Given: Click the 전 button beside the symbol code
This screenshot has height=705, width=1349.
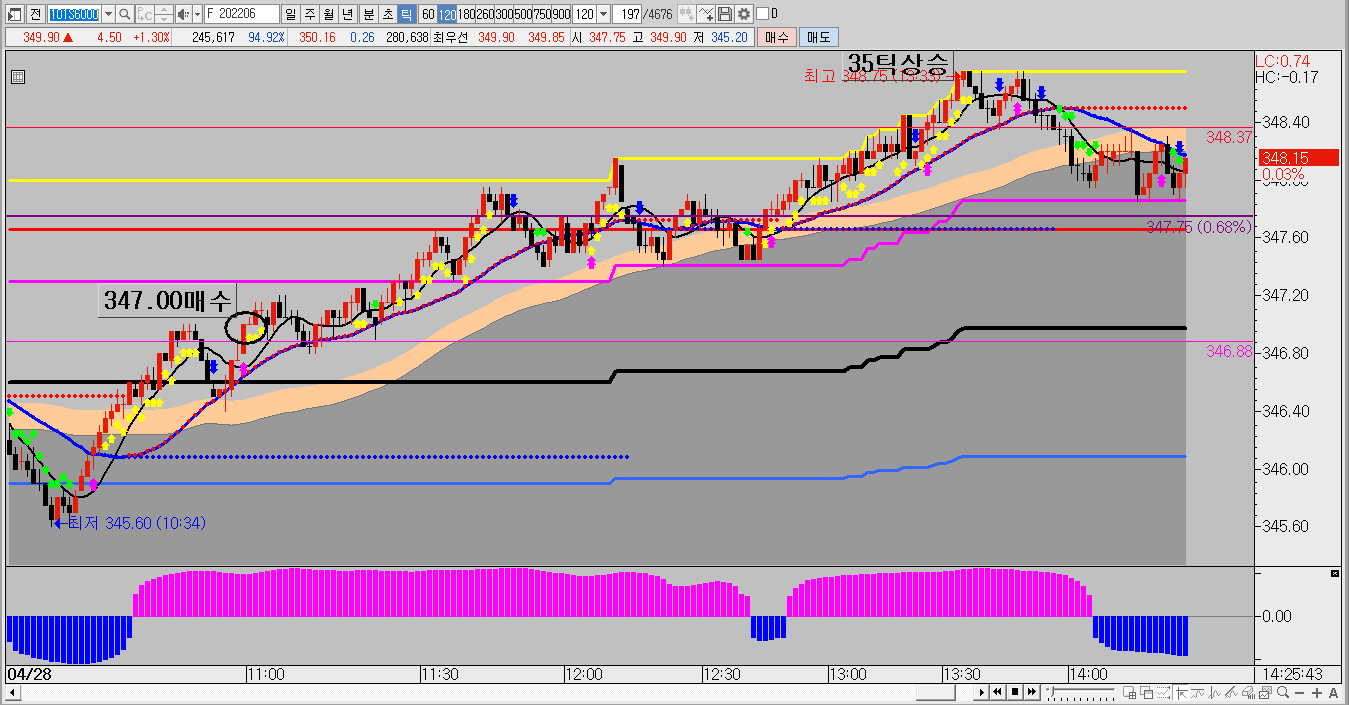Looking at the screenshot, I should tap(35, 14).
